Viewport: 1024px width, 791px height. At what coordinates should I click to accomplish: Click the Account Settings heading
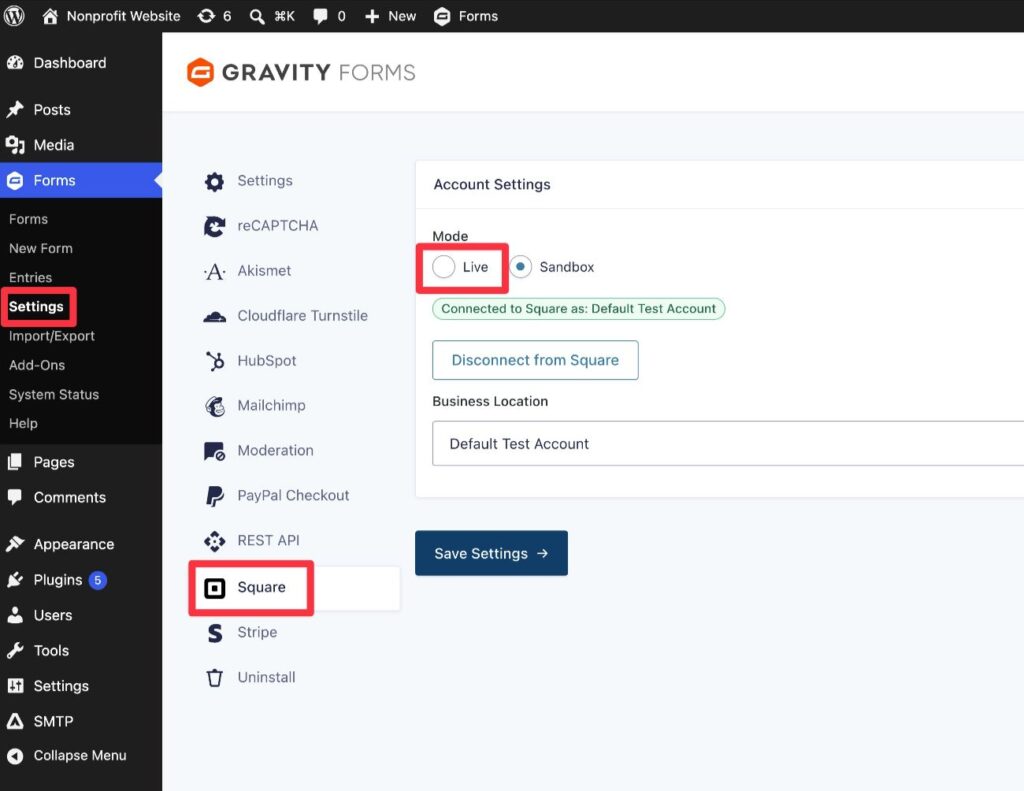(x=492, y=184)
